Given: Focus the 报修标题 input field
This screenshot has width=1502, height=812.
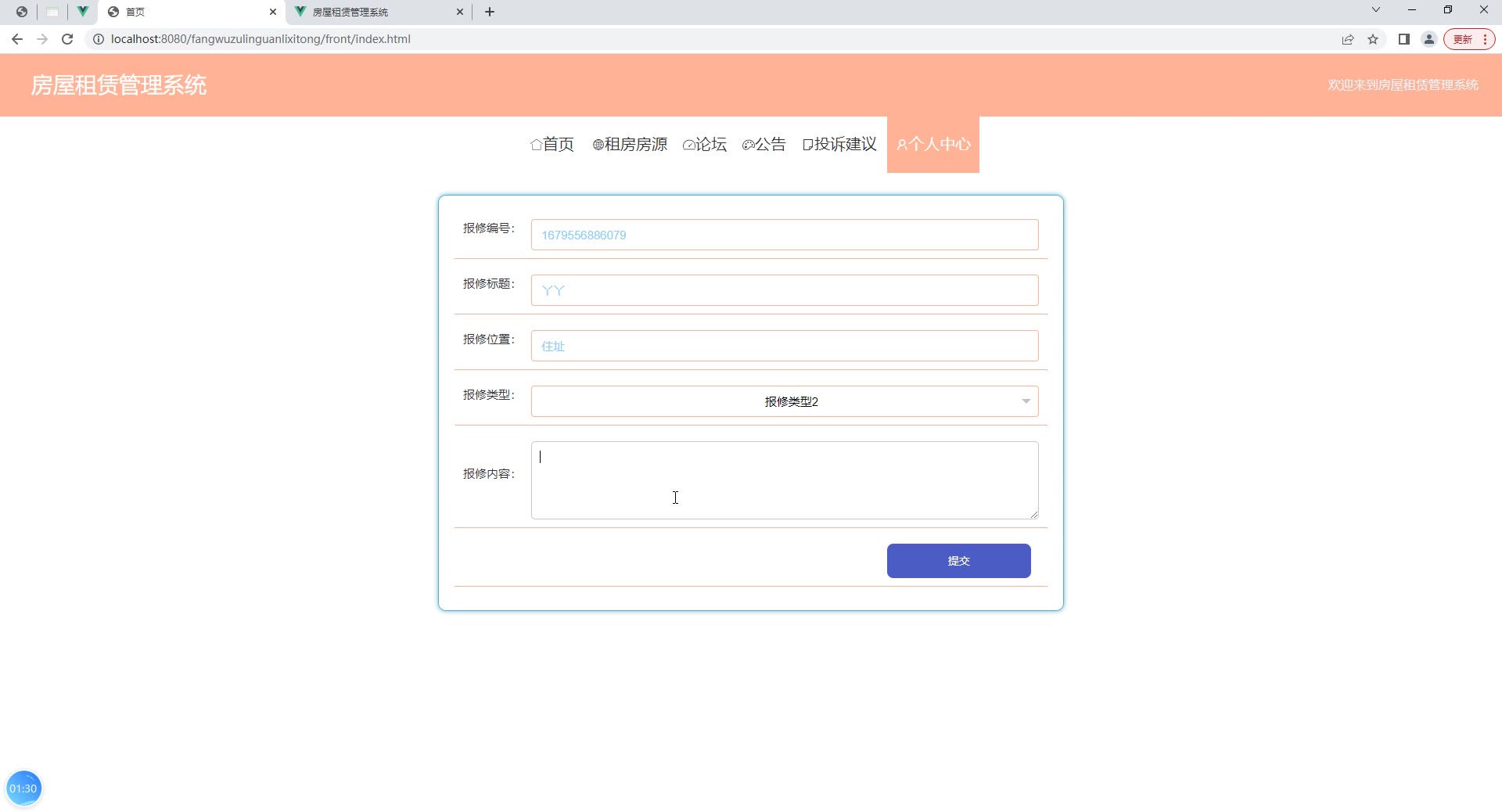Looking at the screenshot, I should pyautogui.click(x=785, y=290).
